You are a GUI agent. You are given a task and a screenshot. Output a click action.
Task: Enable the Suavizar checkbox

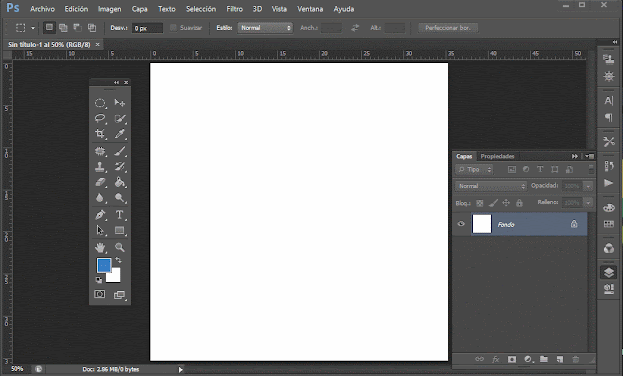pyautogui.click(x=173, y=28)
